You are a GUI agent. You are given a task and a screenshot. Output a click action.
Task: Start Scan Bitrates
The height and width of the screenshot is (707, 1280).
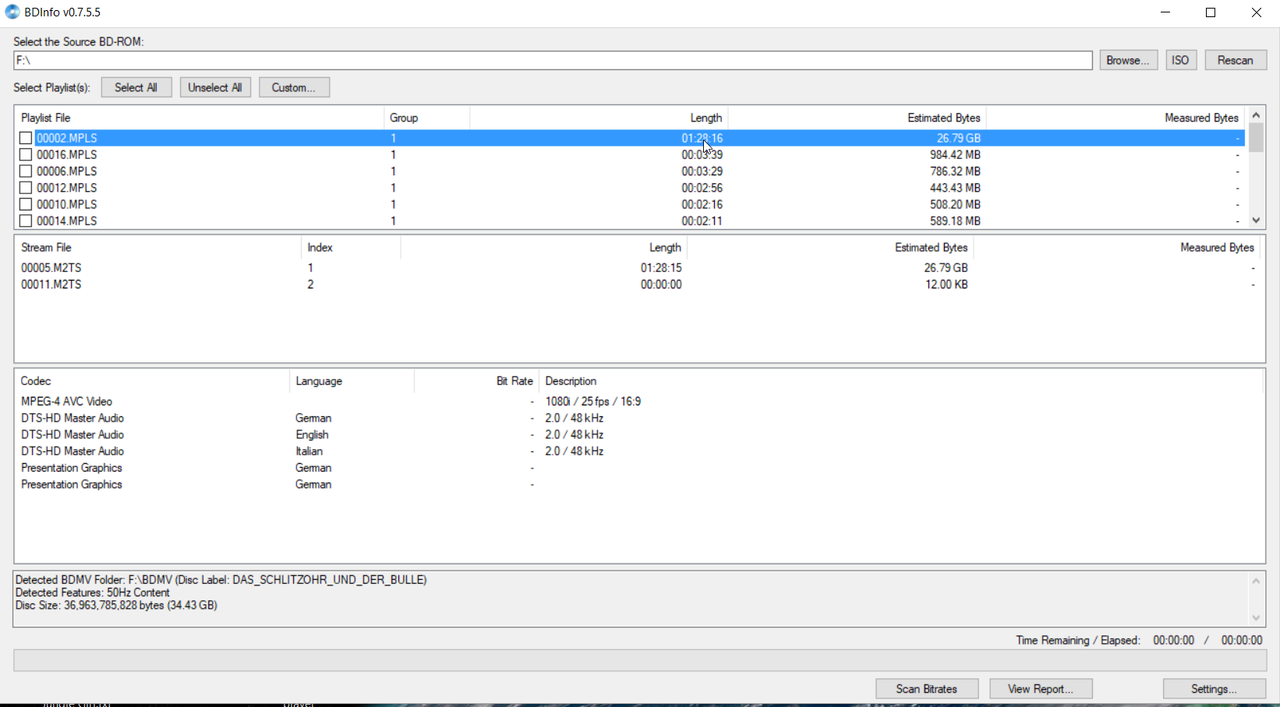coord(927,689)
